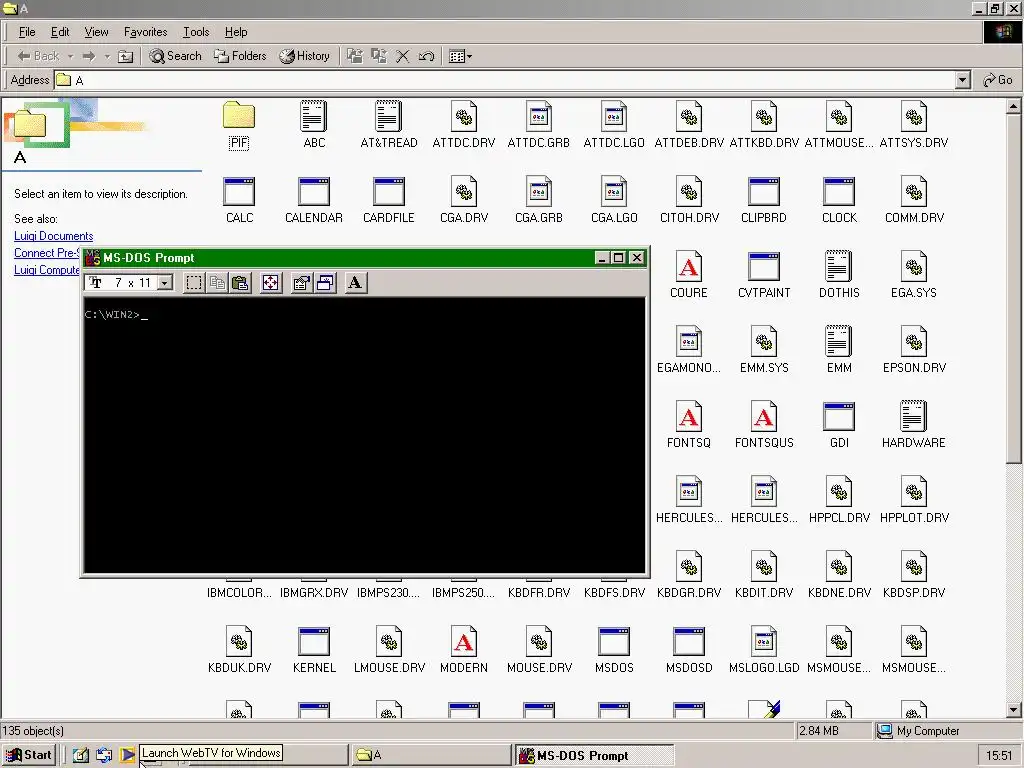This screenshot has height=768, width=1024.
Task: Click the Search toolbar button
Action: (x=175, y=56)
